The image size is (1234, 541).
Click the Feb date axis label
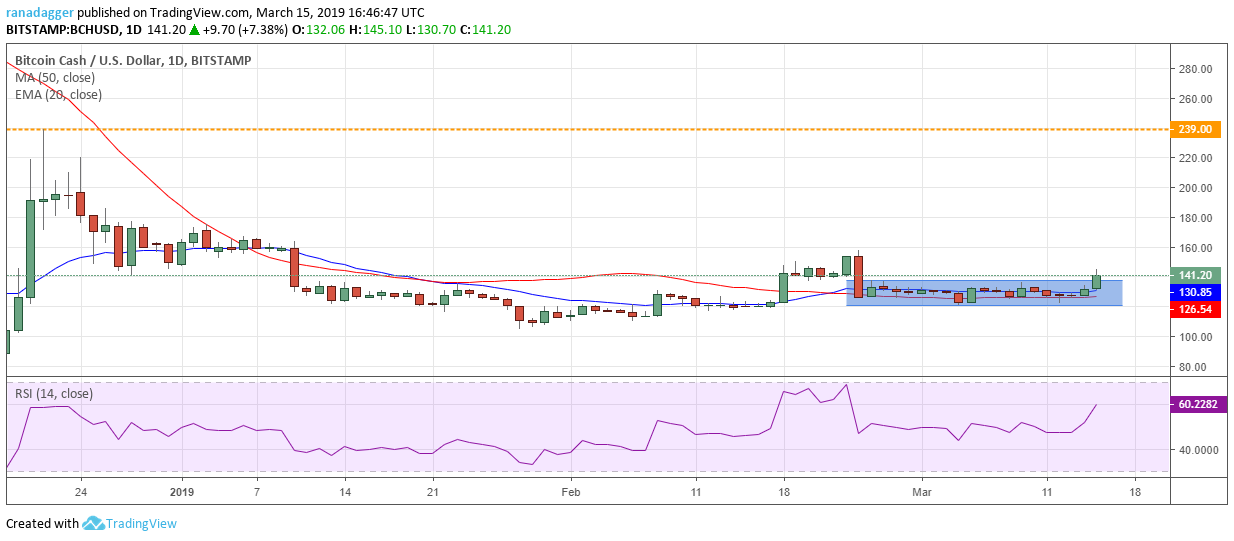(570, 492)
